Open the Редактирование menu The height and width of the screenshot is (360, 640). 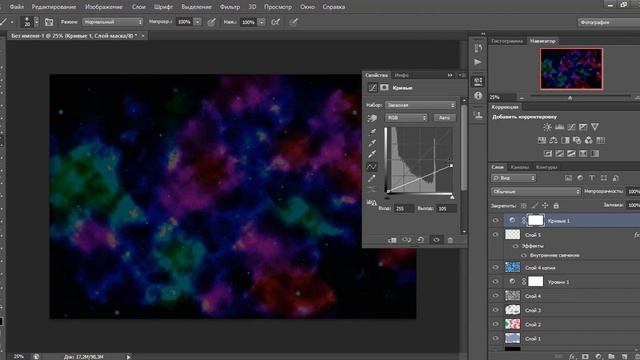(54, 7)
